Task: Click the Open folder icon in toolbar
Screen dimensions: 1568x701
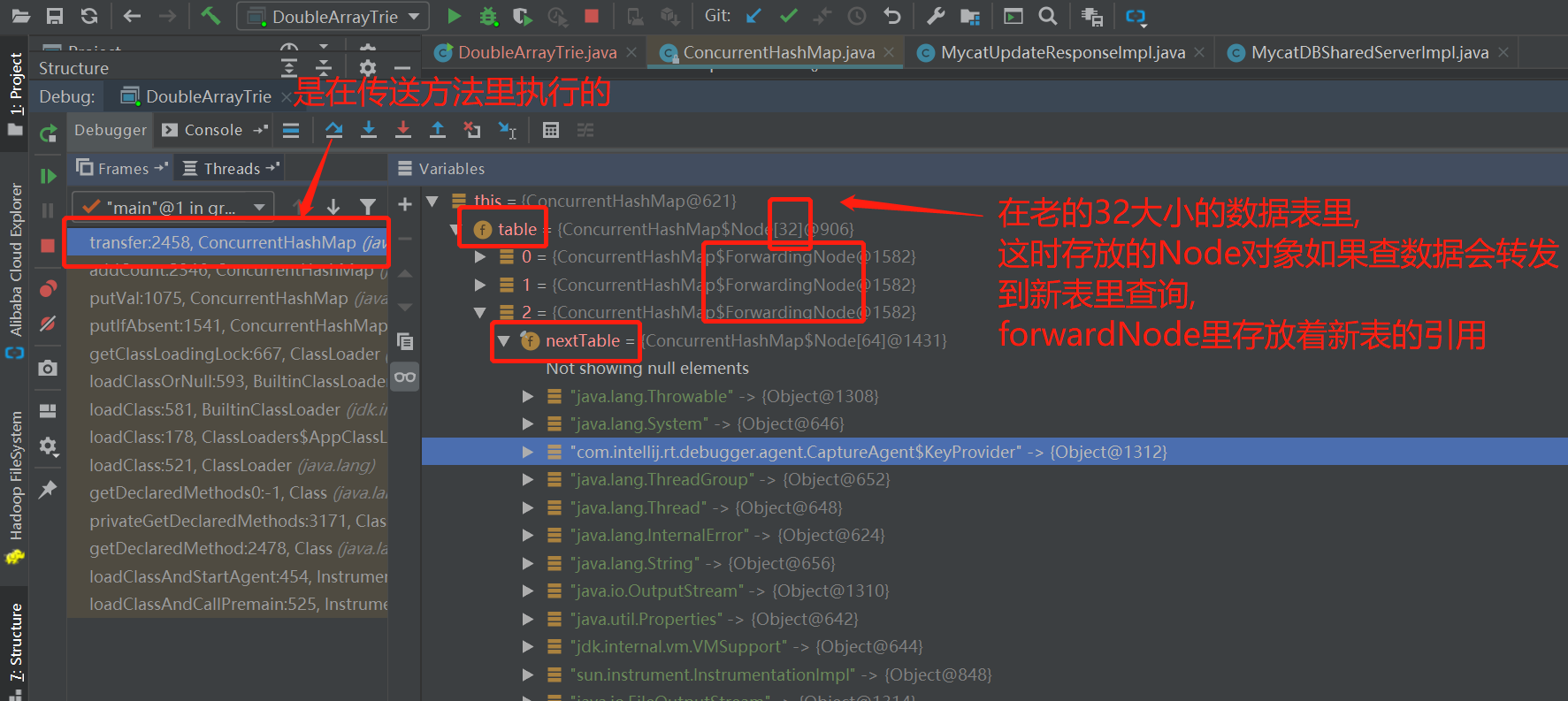Action: (x=20, y=16)
